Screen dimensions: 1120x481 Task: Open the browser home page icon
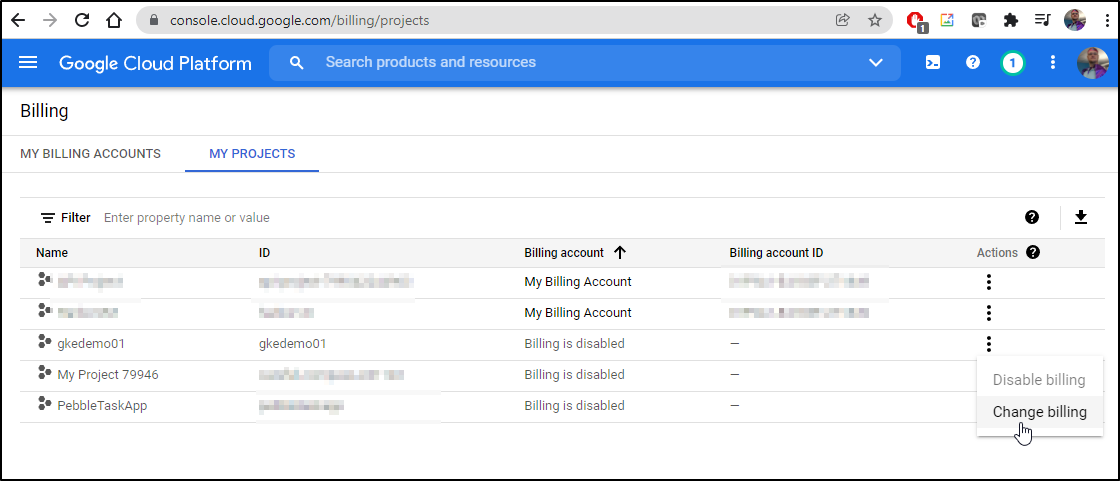[114, 20]
